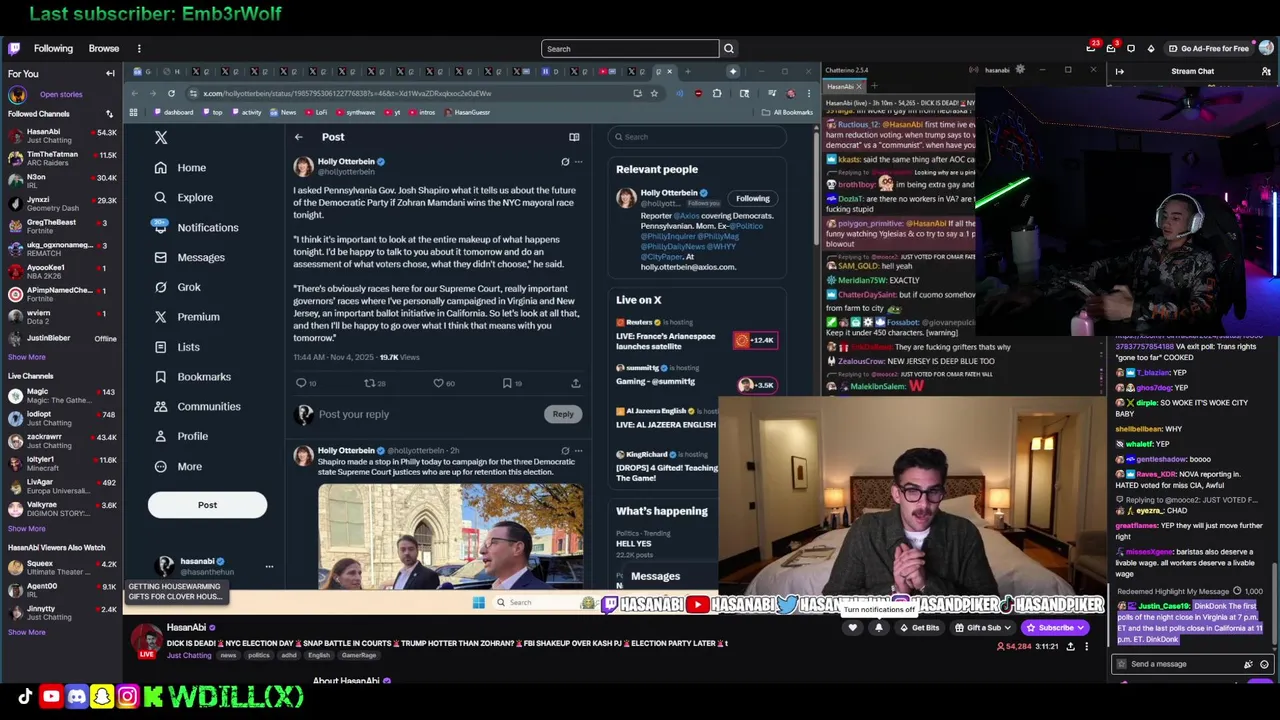The image size is (1280, 720).
Task: Bookmark page with star in address bar
Action: pyautogui.click(x=654, y=93)
